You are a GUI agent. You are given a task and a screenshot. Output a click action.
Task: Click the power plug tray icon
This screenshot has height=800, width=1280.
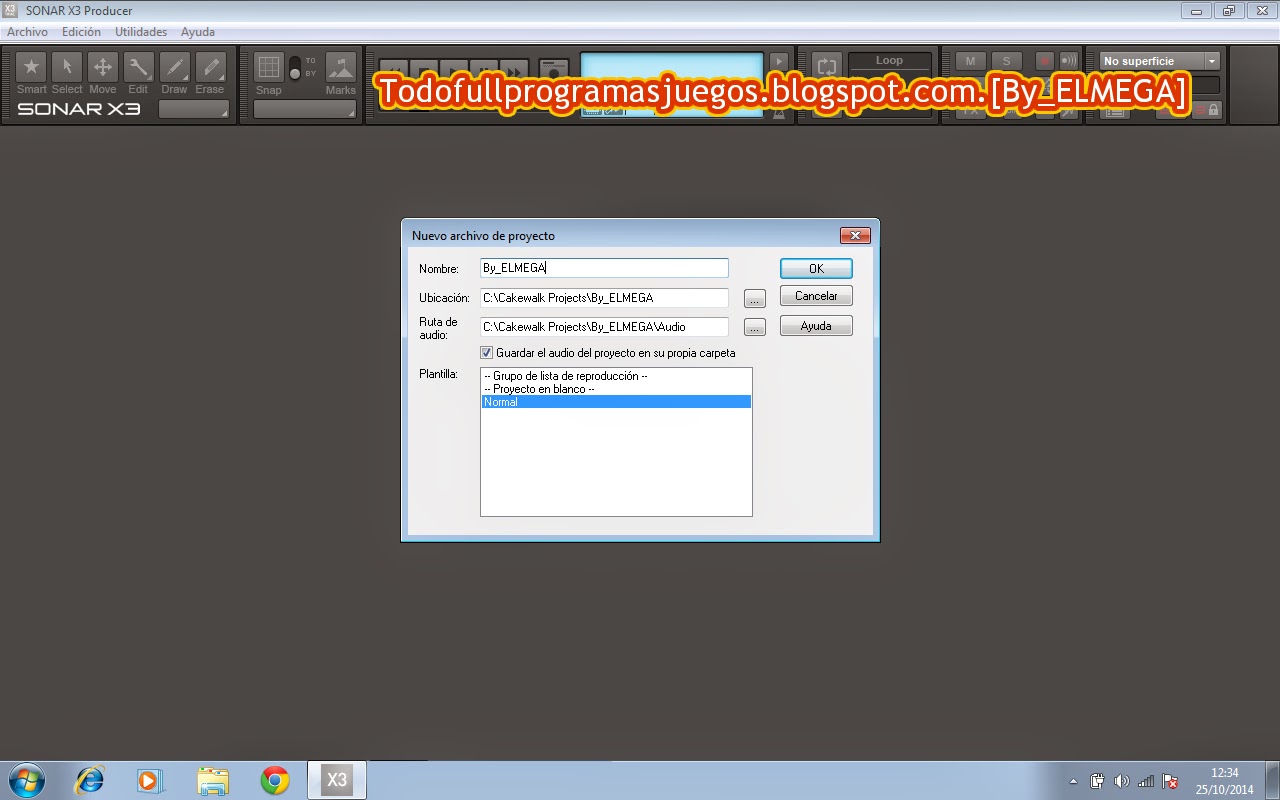1097,781
